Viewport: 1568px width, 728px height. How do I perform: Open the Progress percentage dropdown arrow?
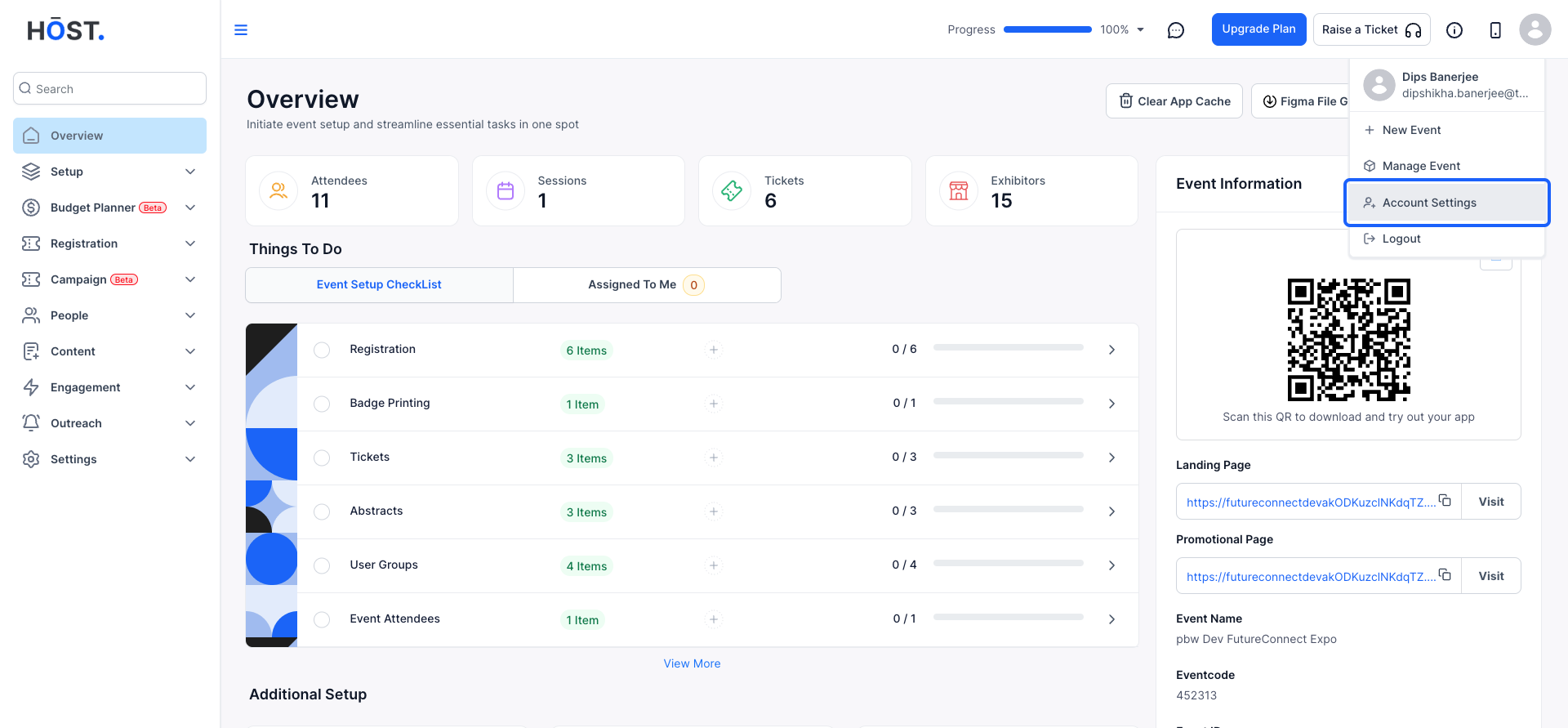(x=1141, y=29)
